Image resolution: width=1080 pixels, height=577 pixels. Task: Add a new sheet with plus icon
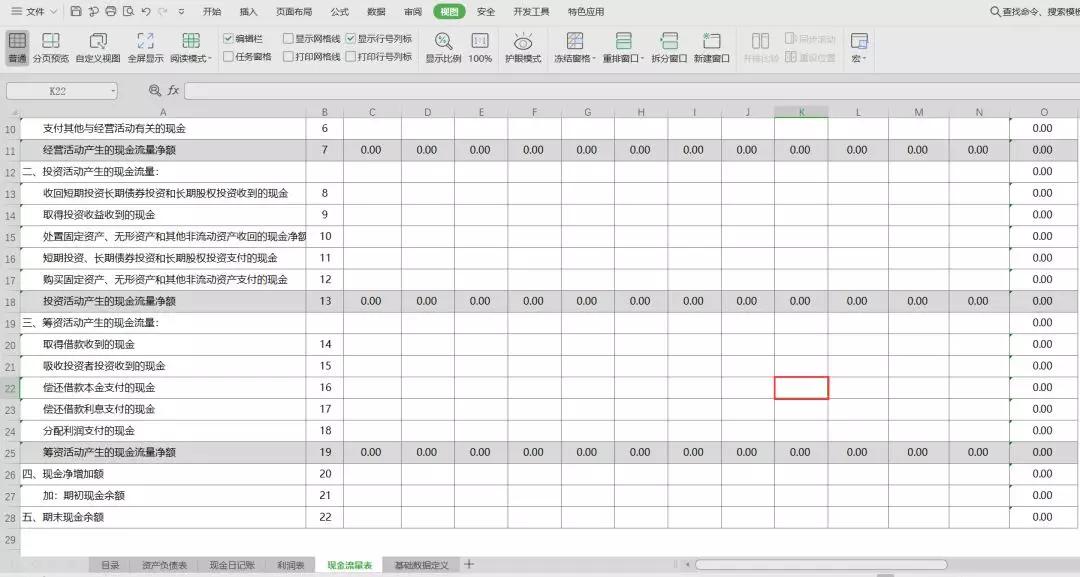tap(469, 564)
